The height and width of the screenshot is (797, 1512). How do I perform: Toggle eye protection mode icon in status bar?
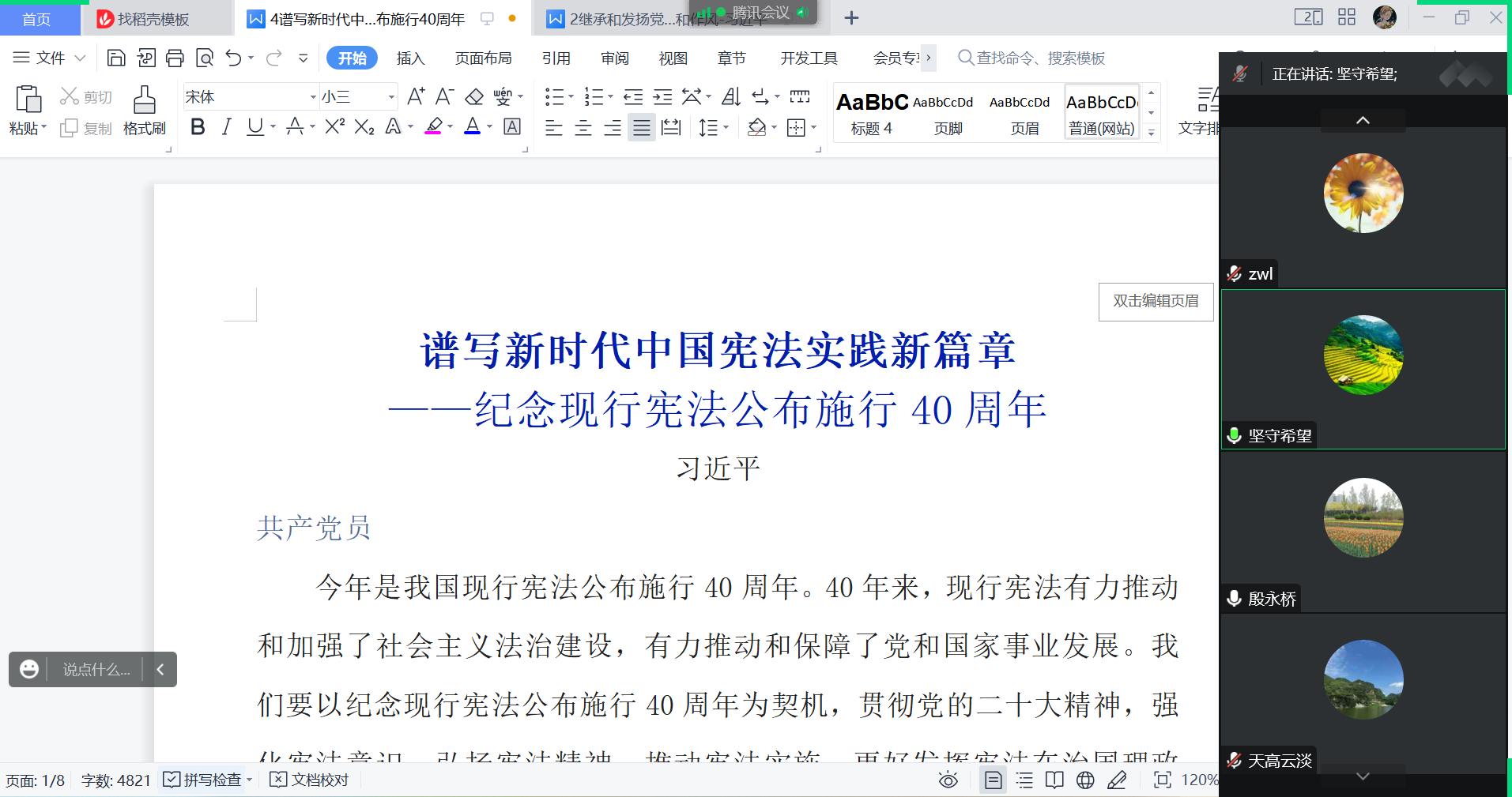[x=948, y=780]
